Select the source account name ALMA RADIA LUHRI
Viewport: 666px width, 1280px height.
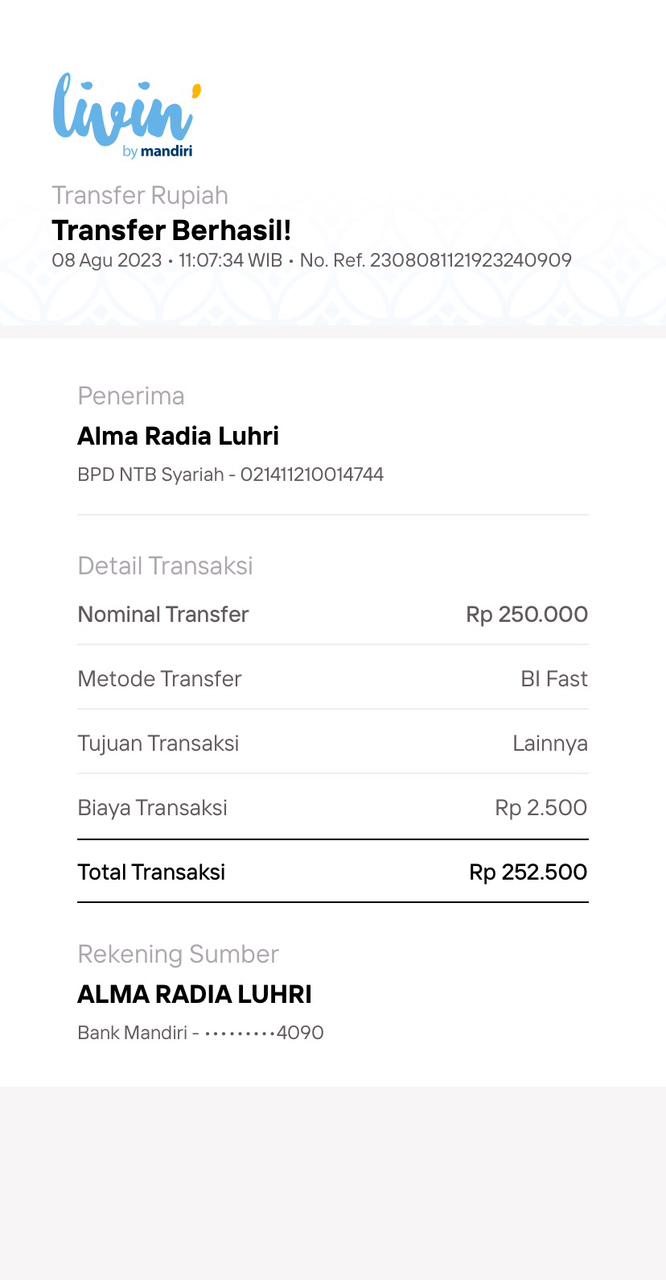pyautogui.click(x=195, y=994)
